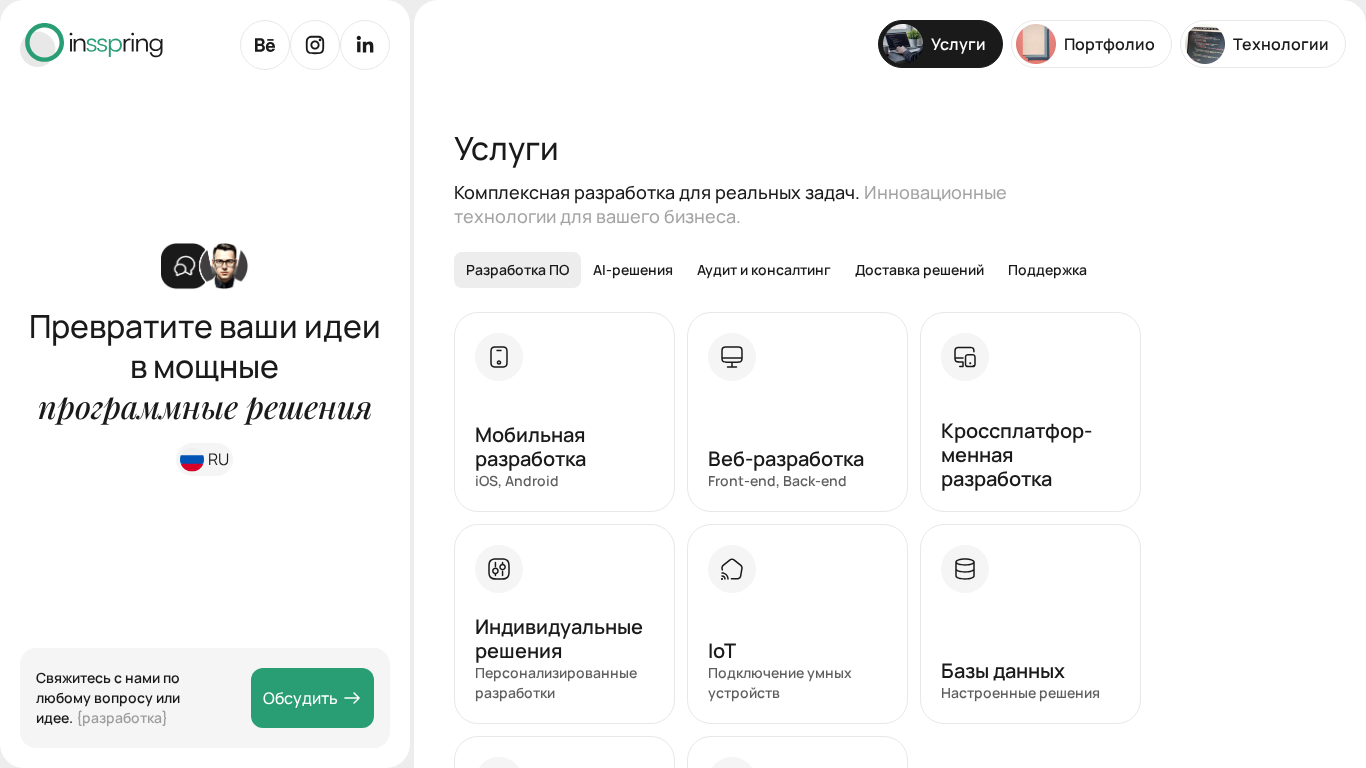
Task: Go to the Портфолио navigation item
Action: click(x=1091, y=44)
